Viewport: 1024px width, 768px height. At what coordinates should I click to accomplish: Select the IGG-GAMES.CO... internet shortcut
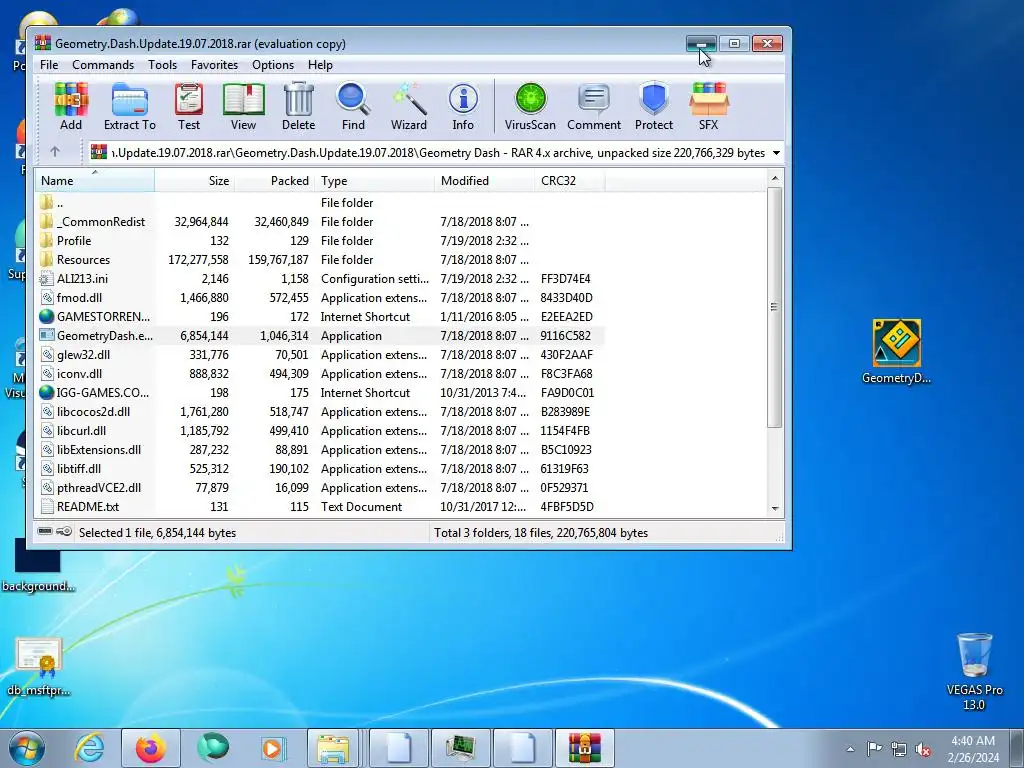(x=95, y=392)
